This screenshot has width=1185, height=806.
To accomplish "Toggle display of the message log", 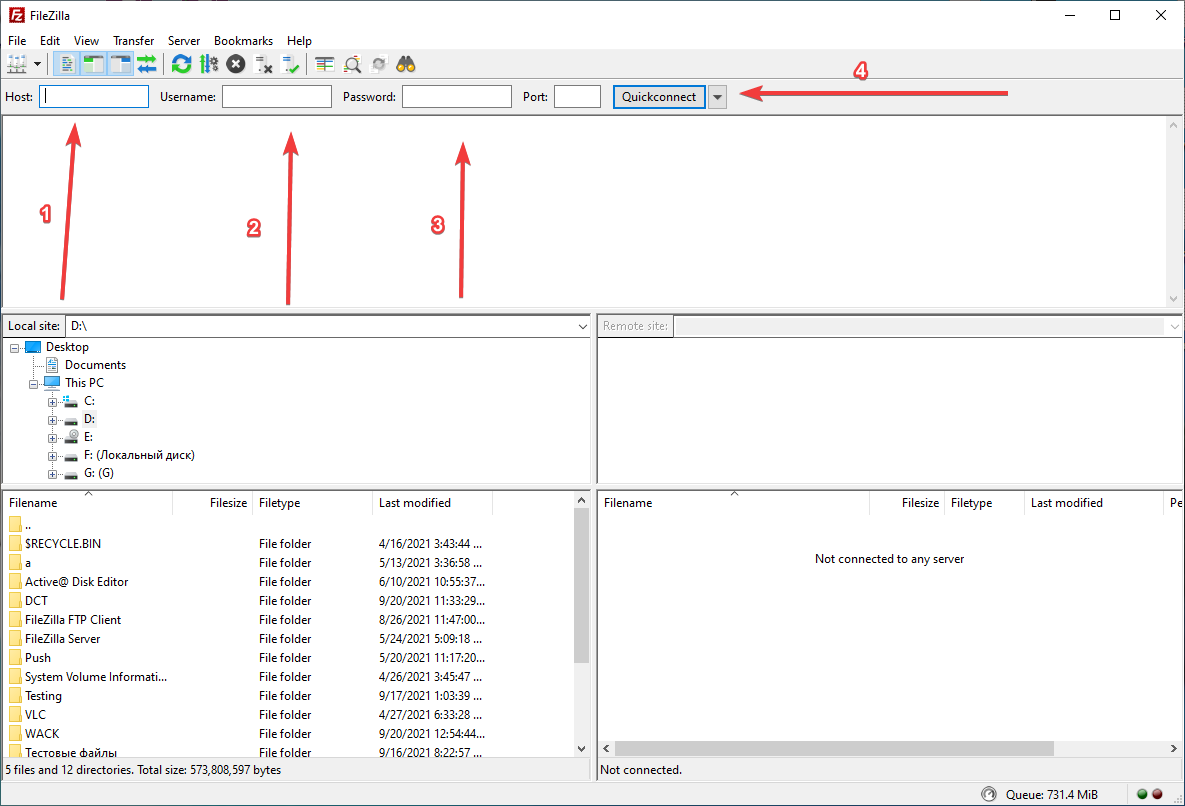I will (x=67, y=65).
